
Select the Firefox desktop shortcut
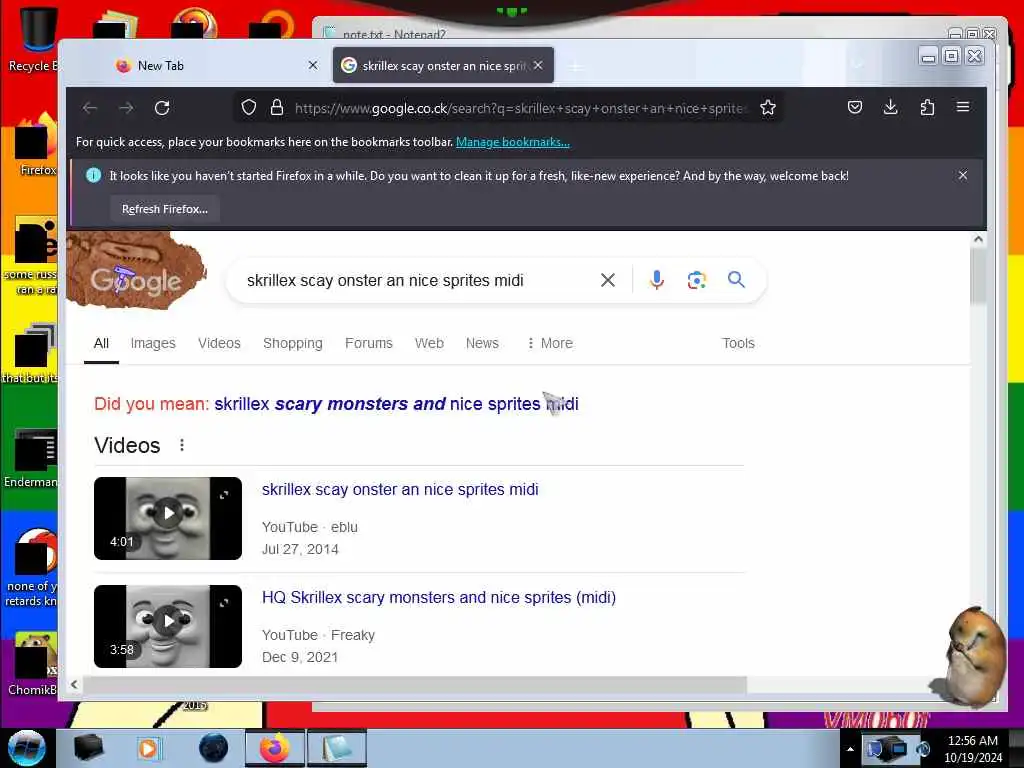[x=37, y=145]
